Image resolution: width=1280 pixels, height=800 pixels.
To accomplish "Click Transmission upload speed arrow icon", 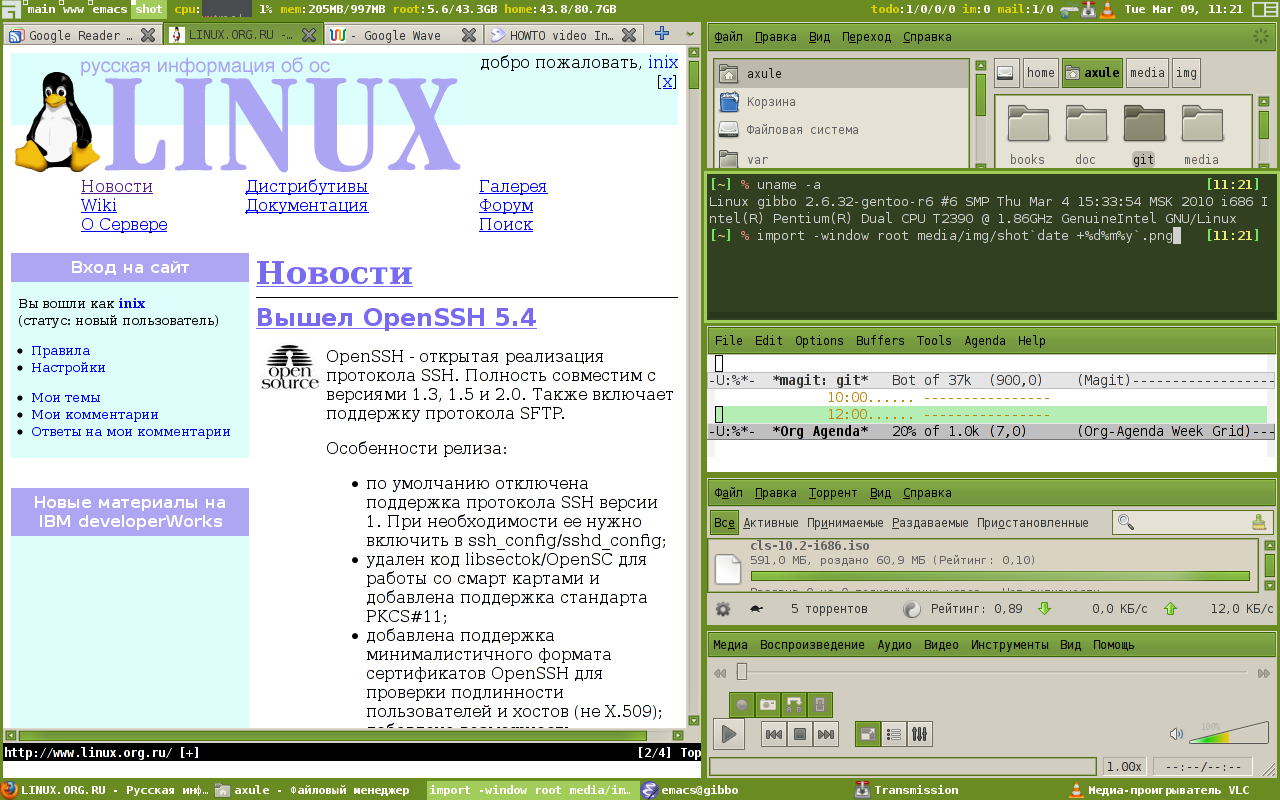I will pyautogui.click(x=1170, y=609).
